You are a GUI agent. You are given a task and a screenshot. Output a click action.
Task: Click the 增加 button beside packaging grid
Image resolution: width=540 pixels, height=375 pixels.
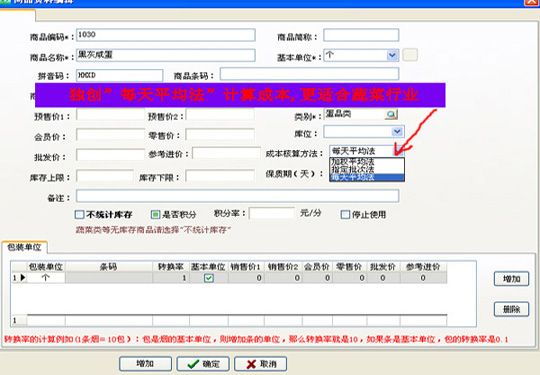511,279
